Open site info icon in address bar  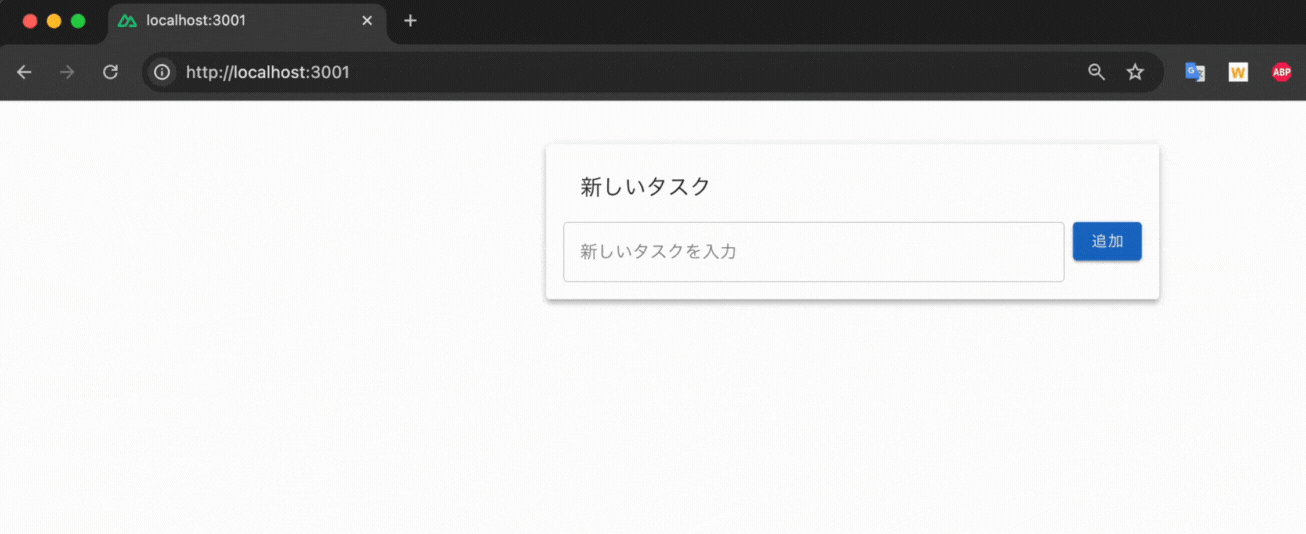tap(162, 72)
